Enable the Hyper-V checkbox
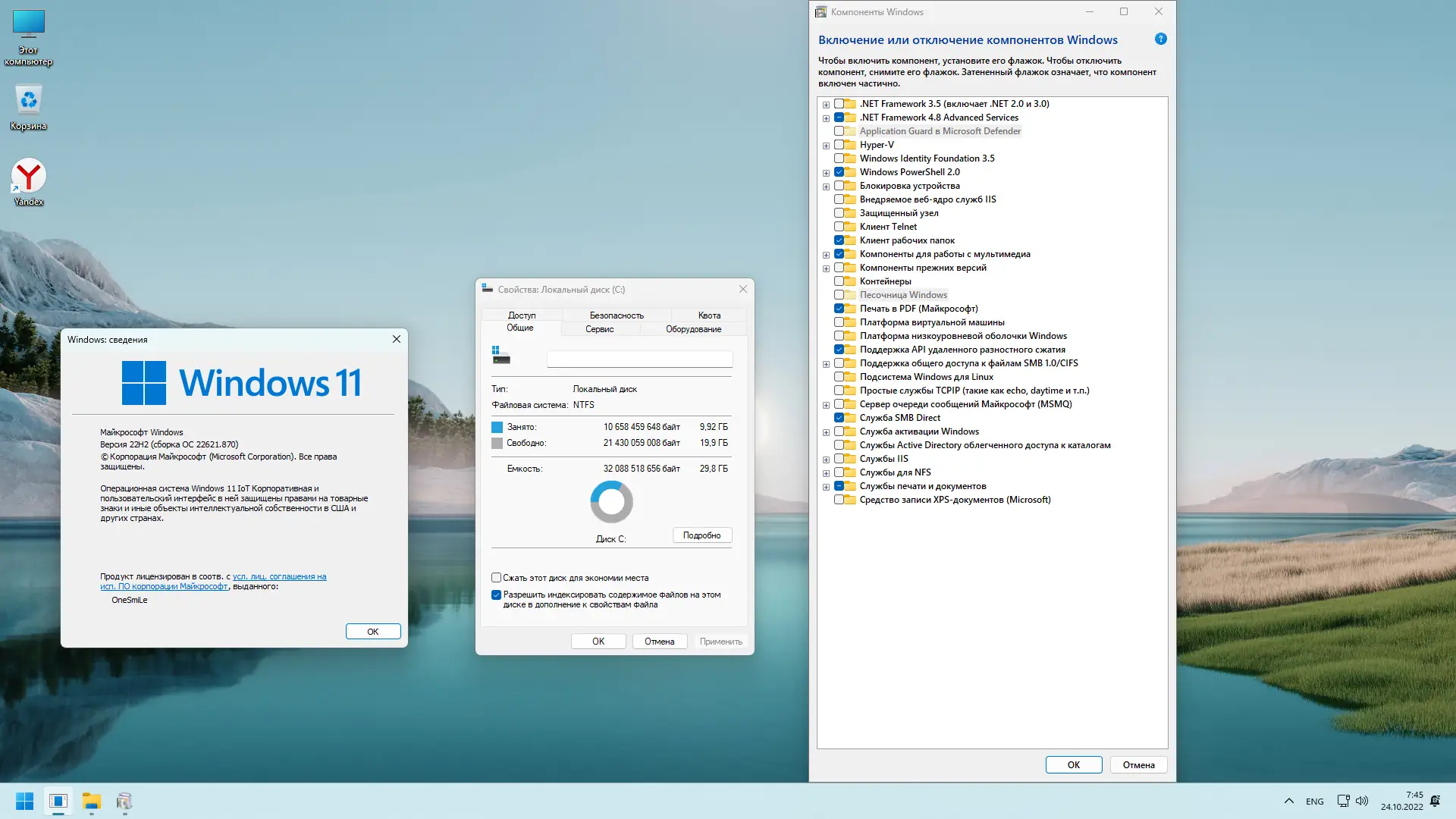The height and width of the screenshot is (819, 1456). pyautogui.click(x=839, y=145)
